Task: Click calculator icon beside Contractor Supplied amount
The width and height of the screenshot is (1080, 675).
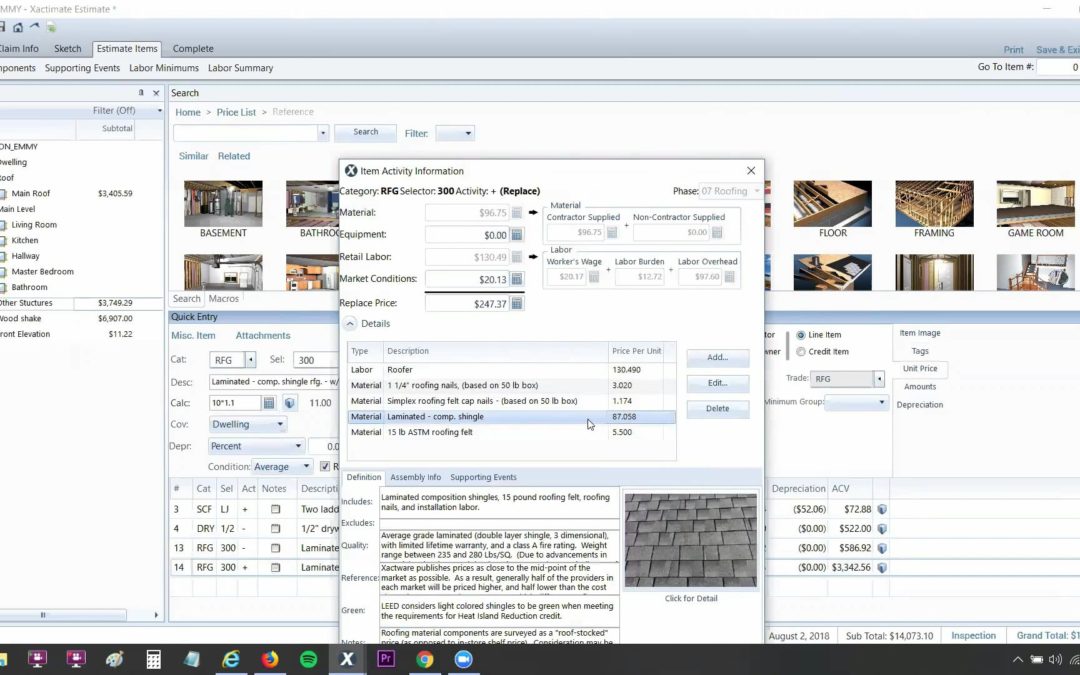Action: (x=612, y=233)
